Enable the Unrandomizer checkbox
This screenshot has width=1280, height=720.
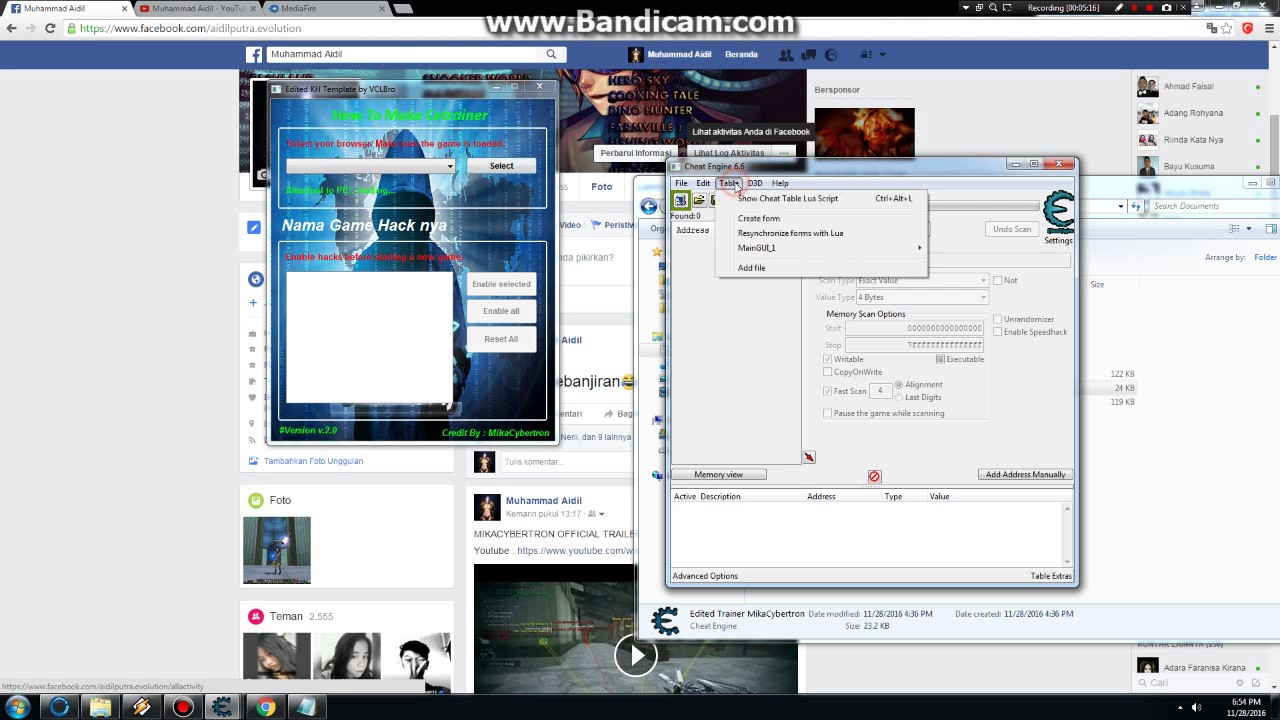point(997,319)
